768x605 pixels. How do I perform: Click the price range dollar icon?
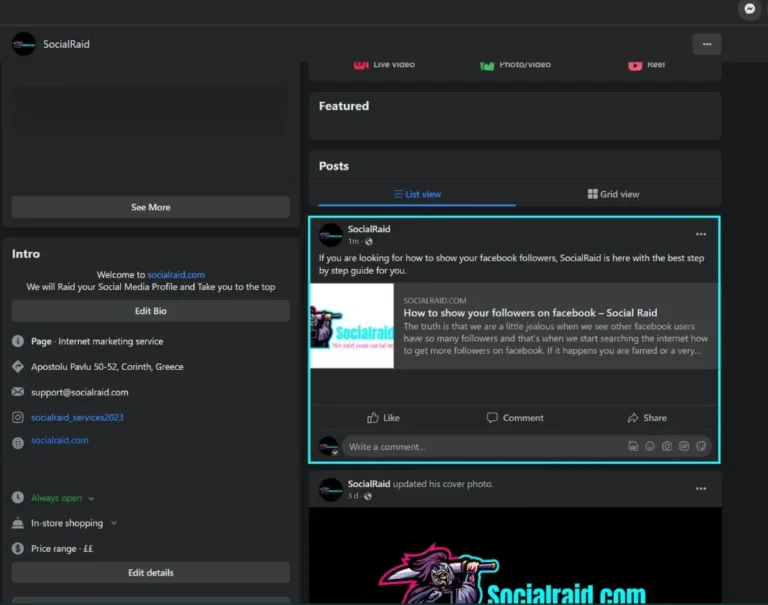pyautogui.click(x=18, y=549)
